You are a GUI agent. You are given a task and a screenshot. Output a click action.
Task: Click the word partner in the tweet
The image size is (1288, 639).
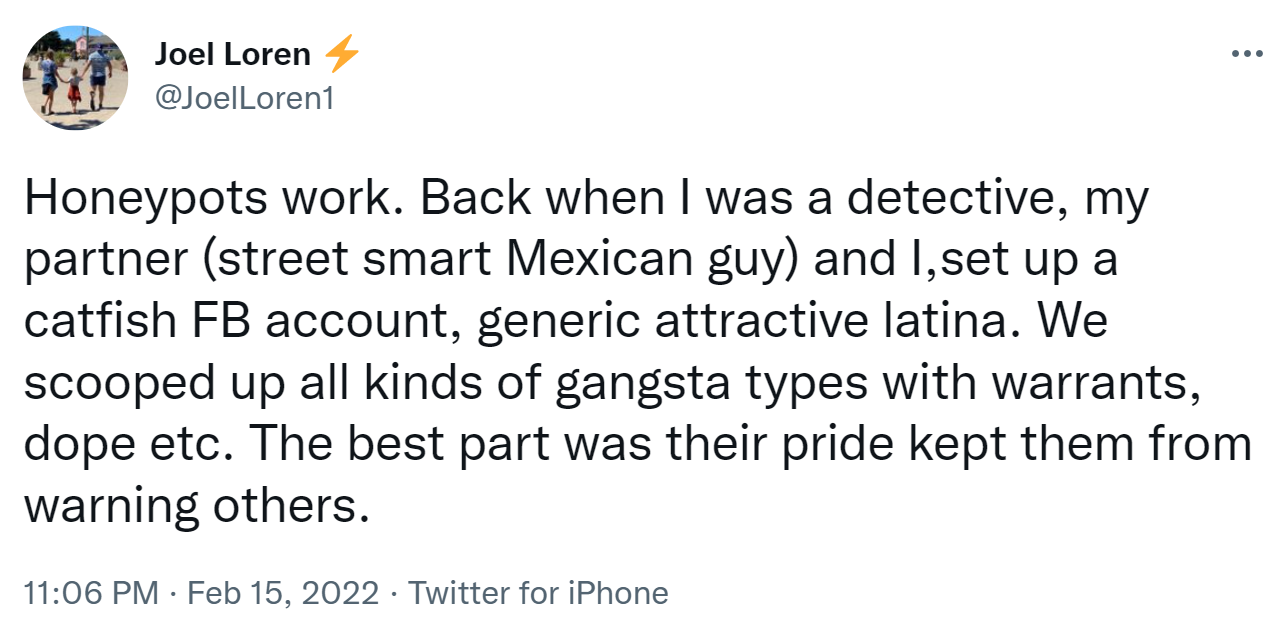click(105, 261)
